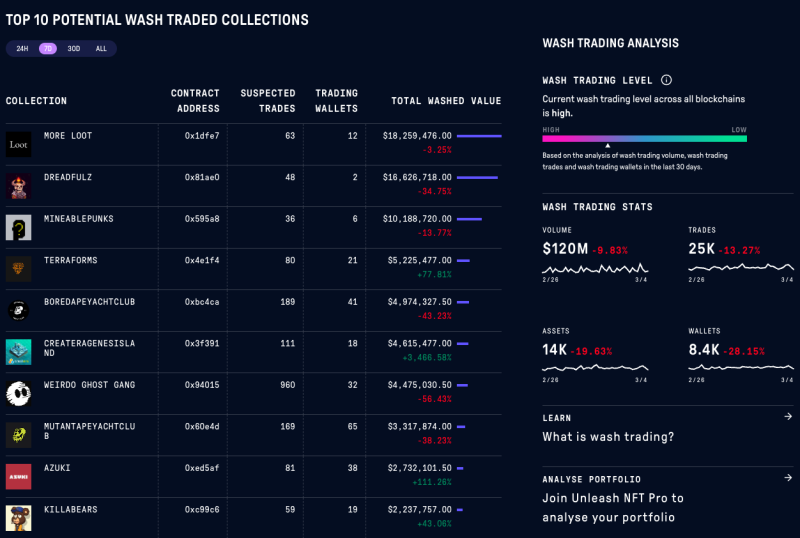This screenshot has height=538, width=800.
Task: Click the More Loot collection logo
Action: tap(18, 144)
